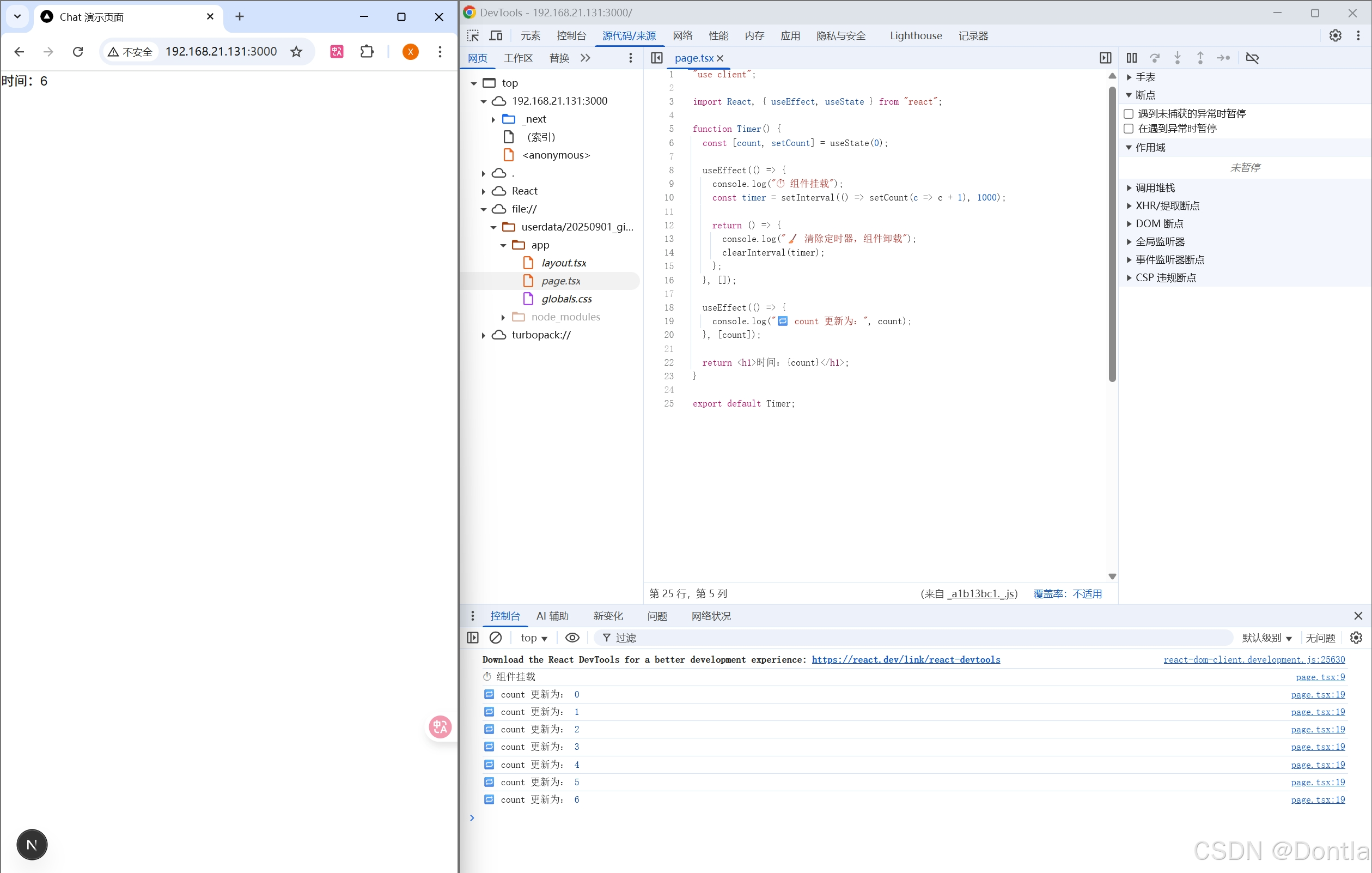This screenshot has width=1372, height=873.
Task: Click deactivate breakpoints icon
Action: [x=1252, y=58]
